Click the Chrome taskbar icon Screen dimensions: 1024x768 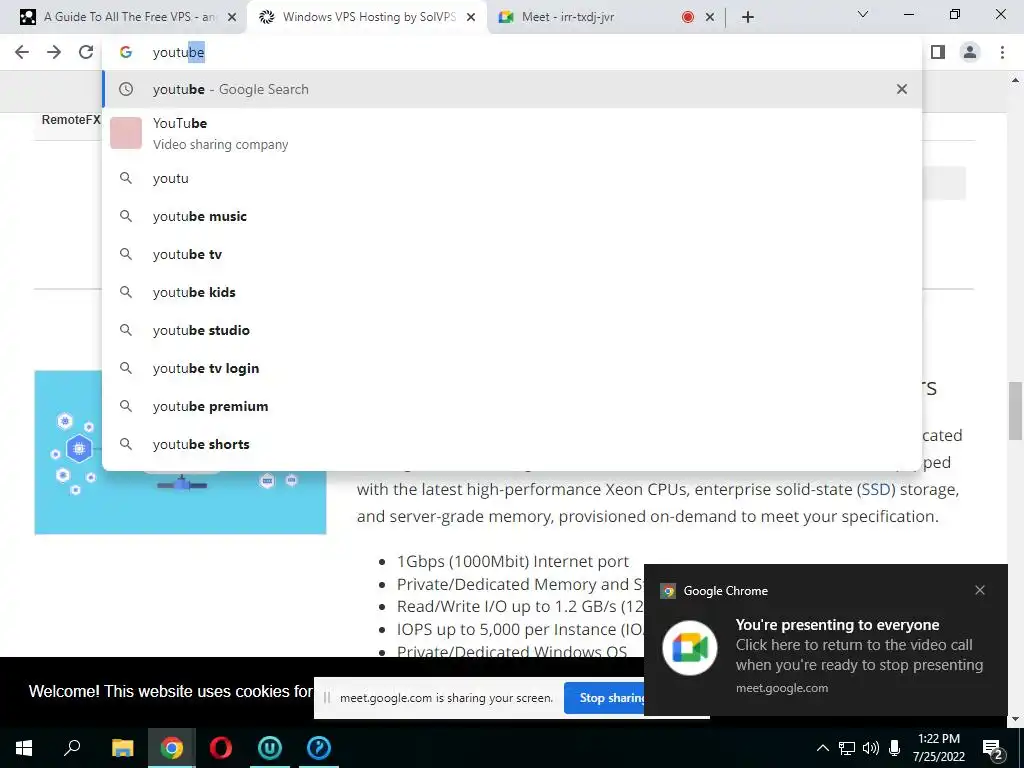(x=171, y=748)
